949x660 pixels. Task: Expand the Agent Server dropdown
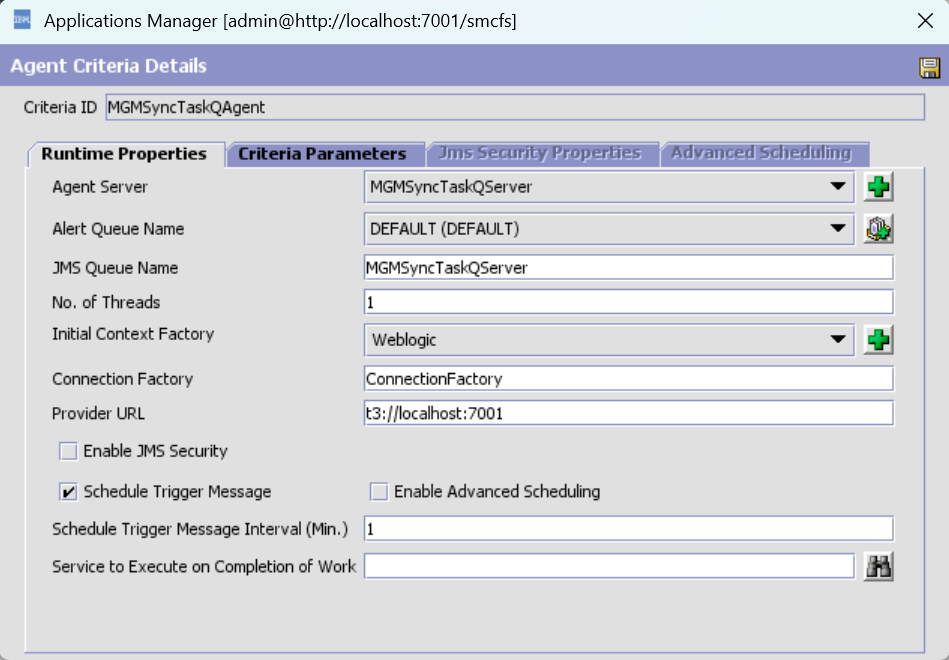pyautogui.click(x=836, y=187)
